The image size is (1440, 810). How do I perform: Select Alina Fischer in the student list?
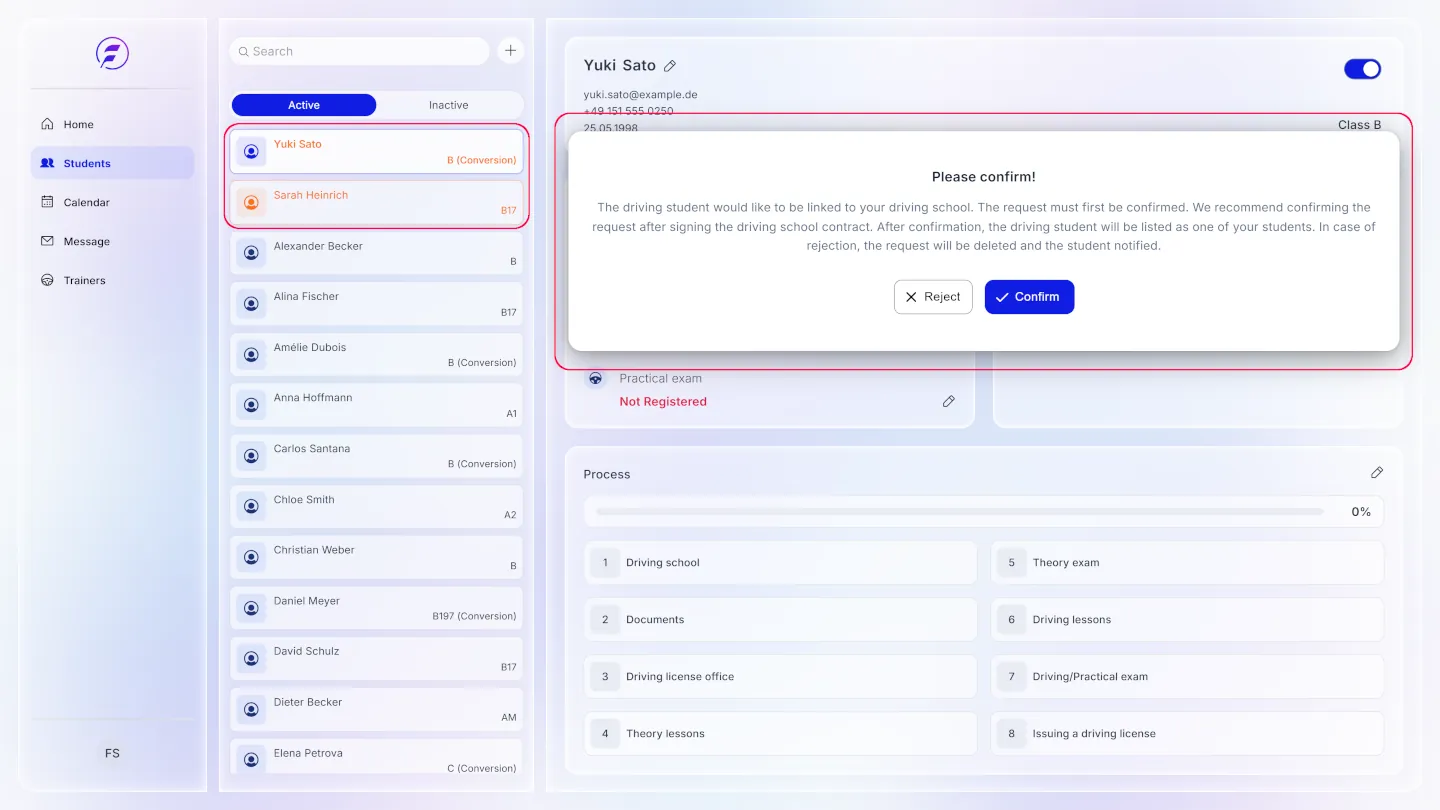tap(377, 303)
